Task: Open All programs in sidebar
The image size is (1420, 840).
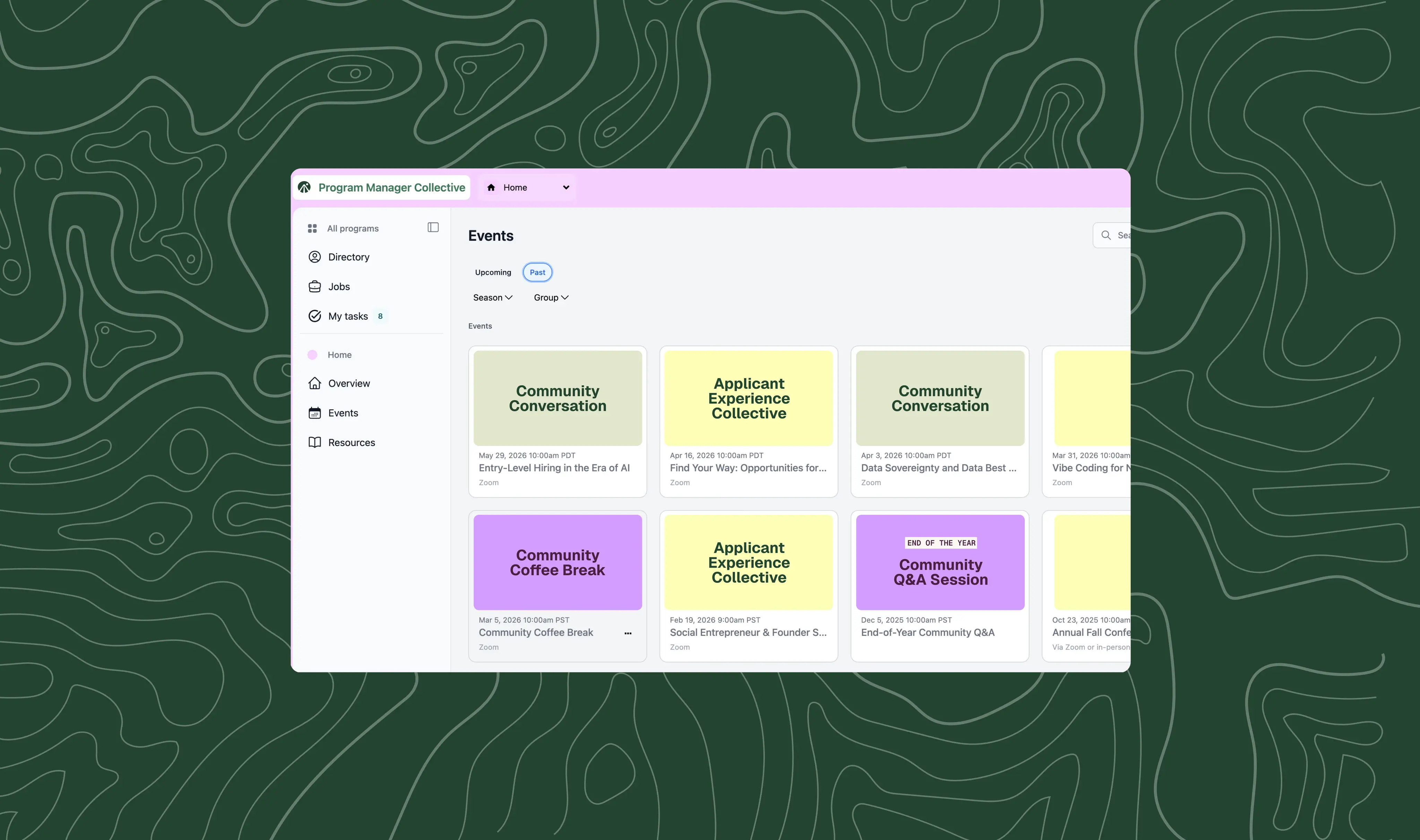Action: (353, 228)
